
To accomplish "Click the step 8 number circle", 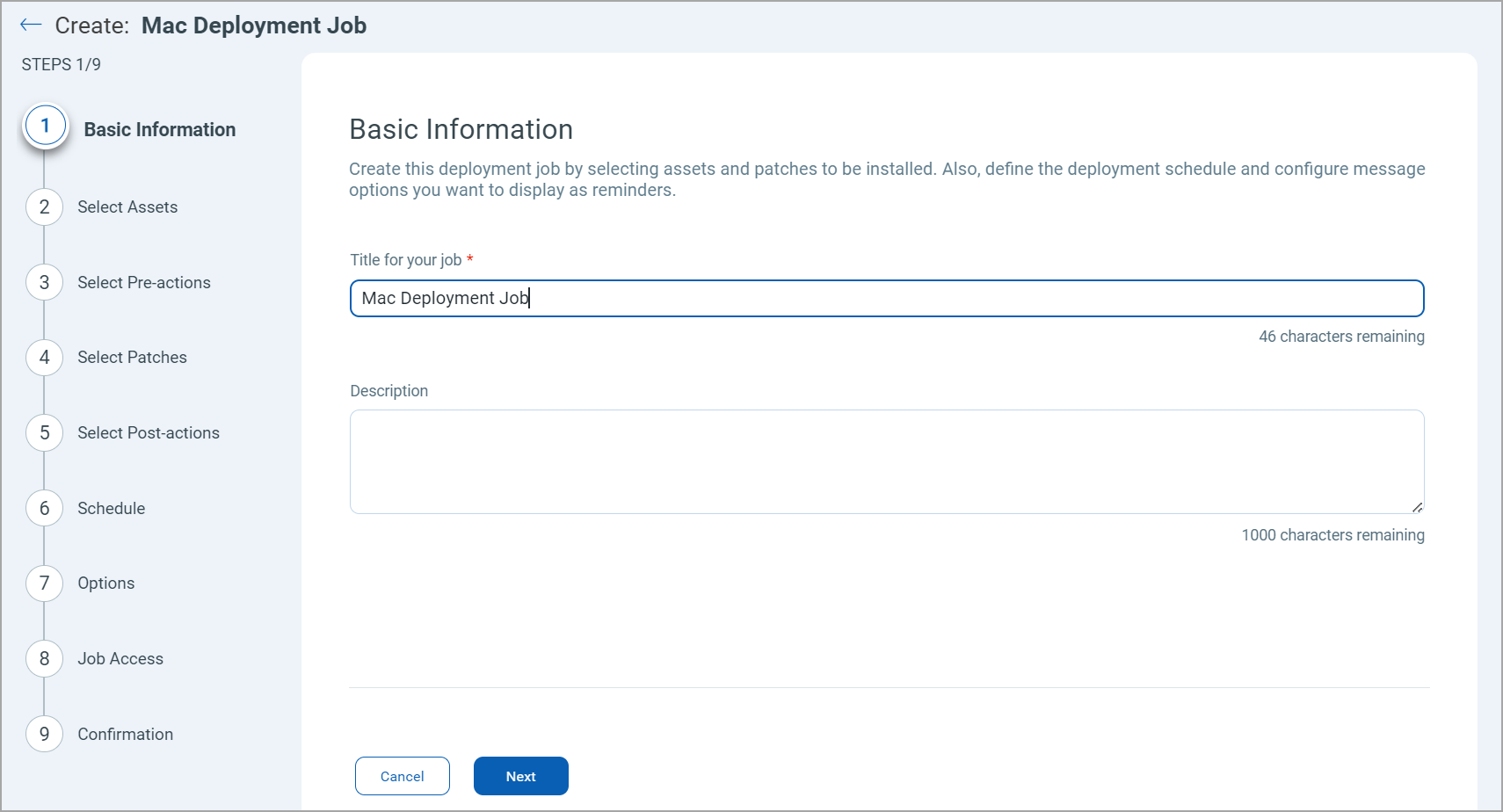I will [x=44, y=659].
